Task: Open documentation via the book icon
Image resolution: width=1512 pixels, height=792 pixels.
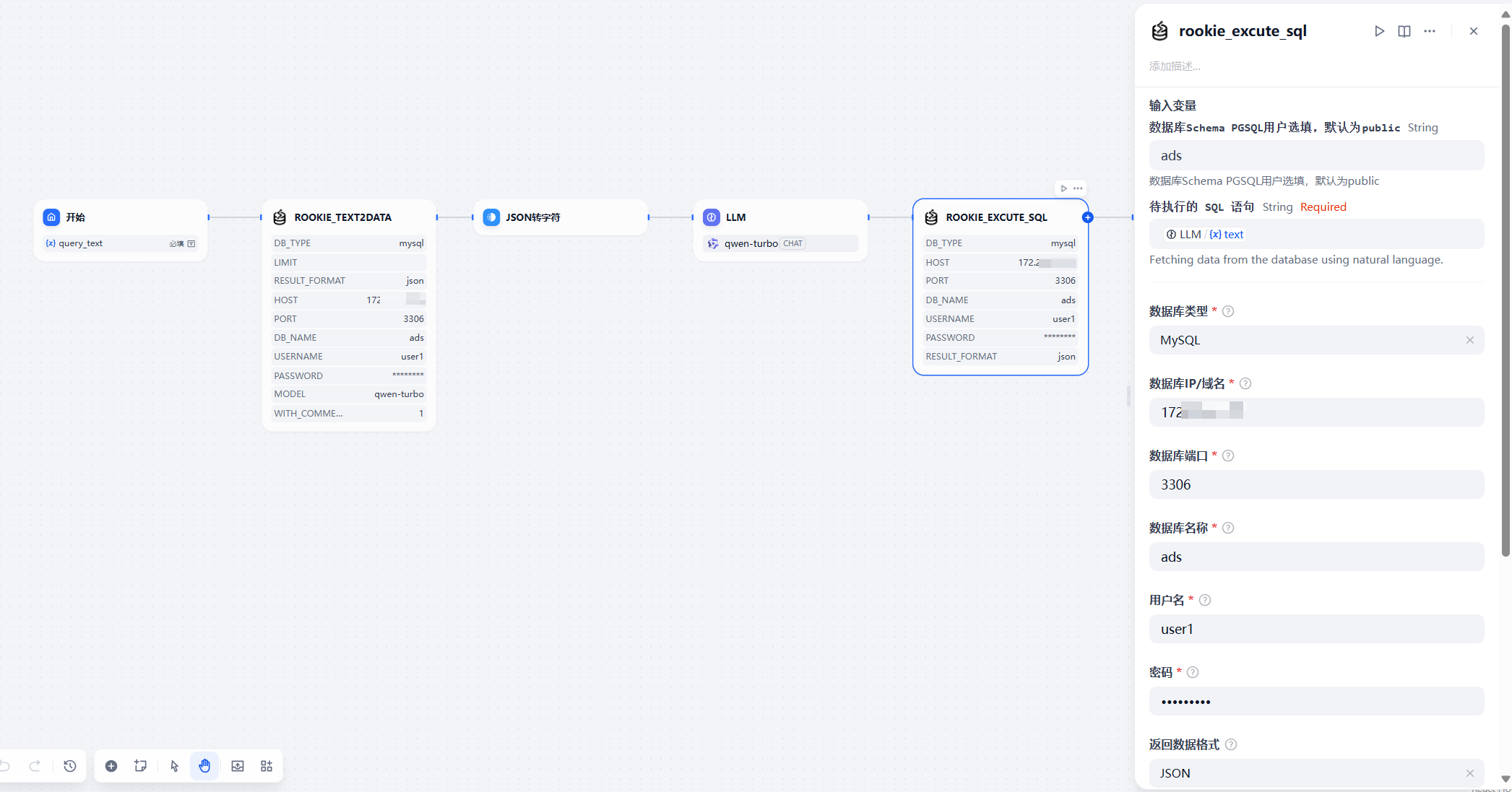Action: point(1404,31)
